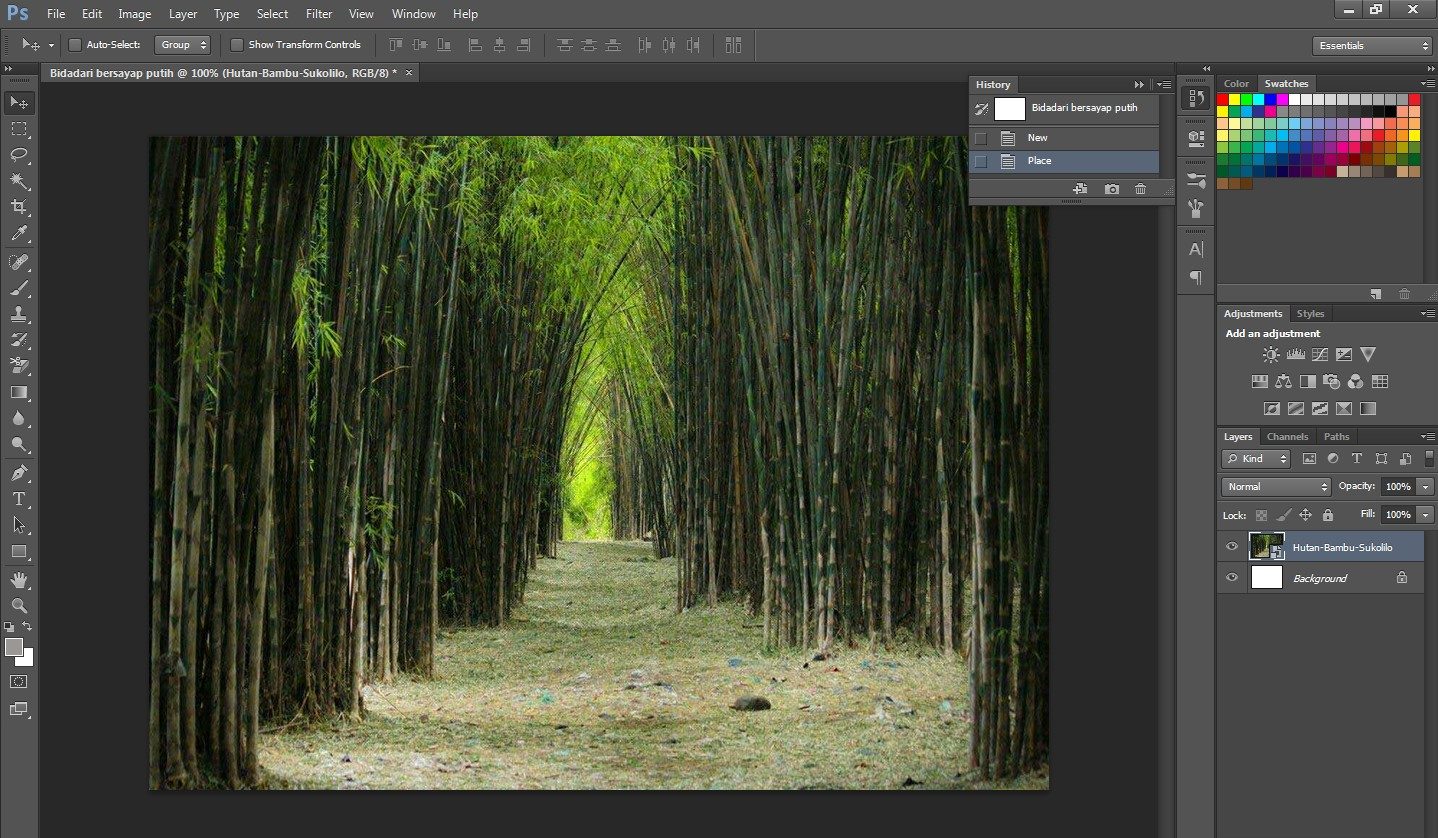Screen dimensions: 1438x838
Task: Select the Eyedropper tool
Action: pyautogui.click(x=19, y=234)
